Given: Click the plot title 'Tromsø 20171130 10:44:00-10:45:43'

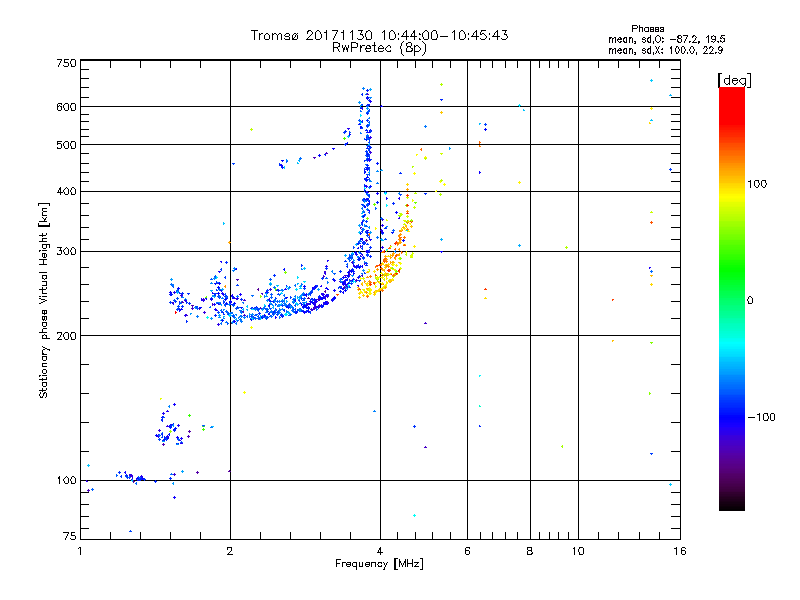Looking at the screenshot, I should [379, 35].
